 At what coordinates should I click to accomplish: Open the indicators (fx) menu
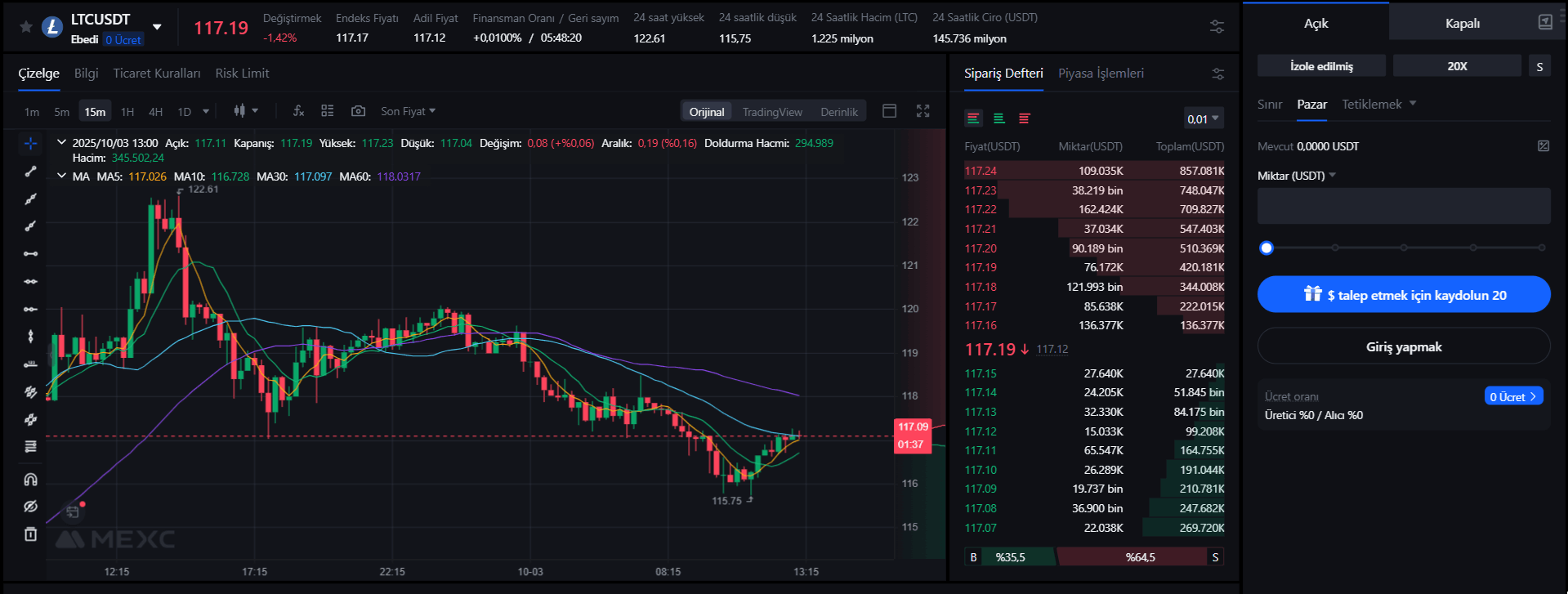(298, 111)
